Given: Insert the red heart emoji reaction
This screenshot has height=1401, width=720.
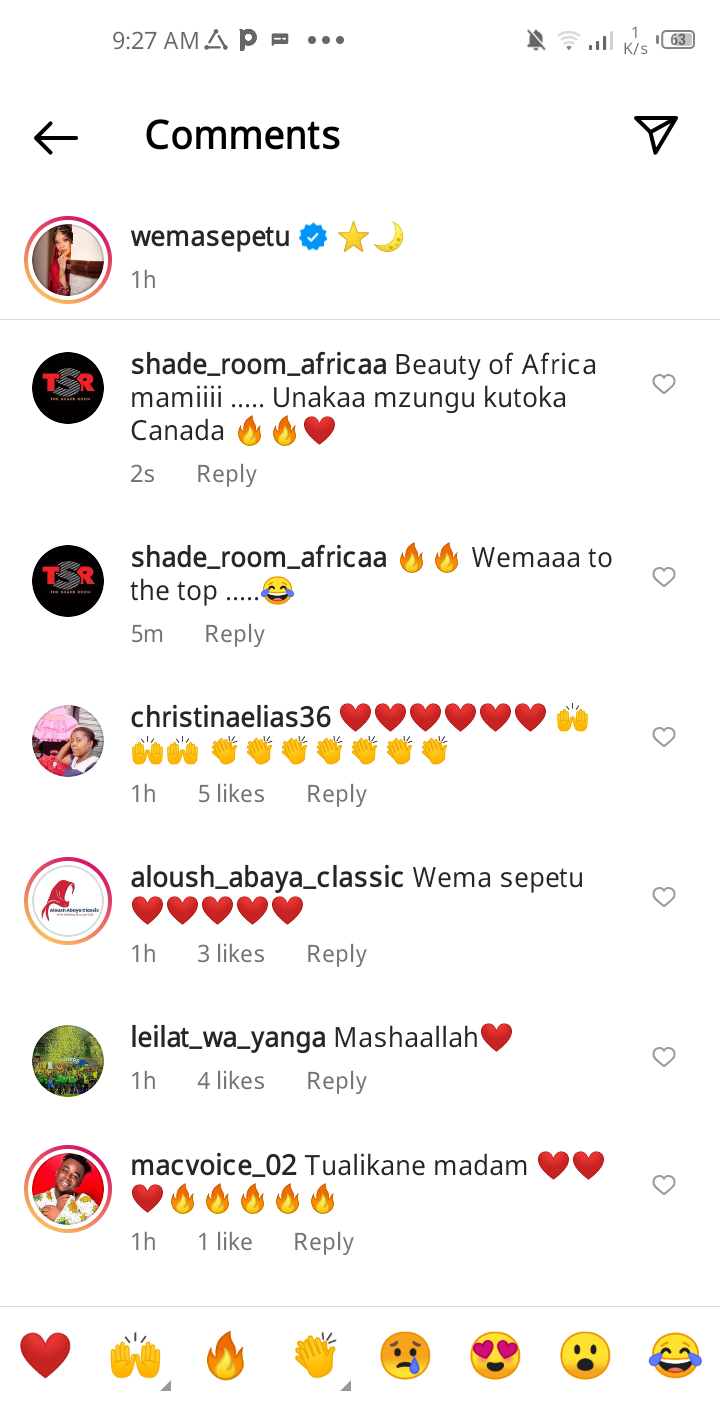Looking at the screenshot, I should (46, 1356).
